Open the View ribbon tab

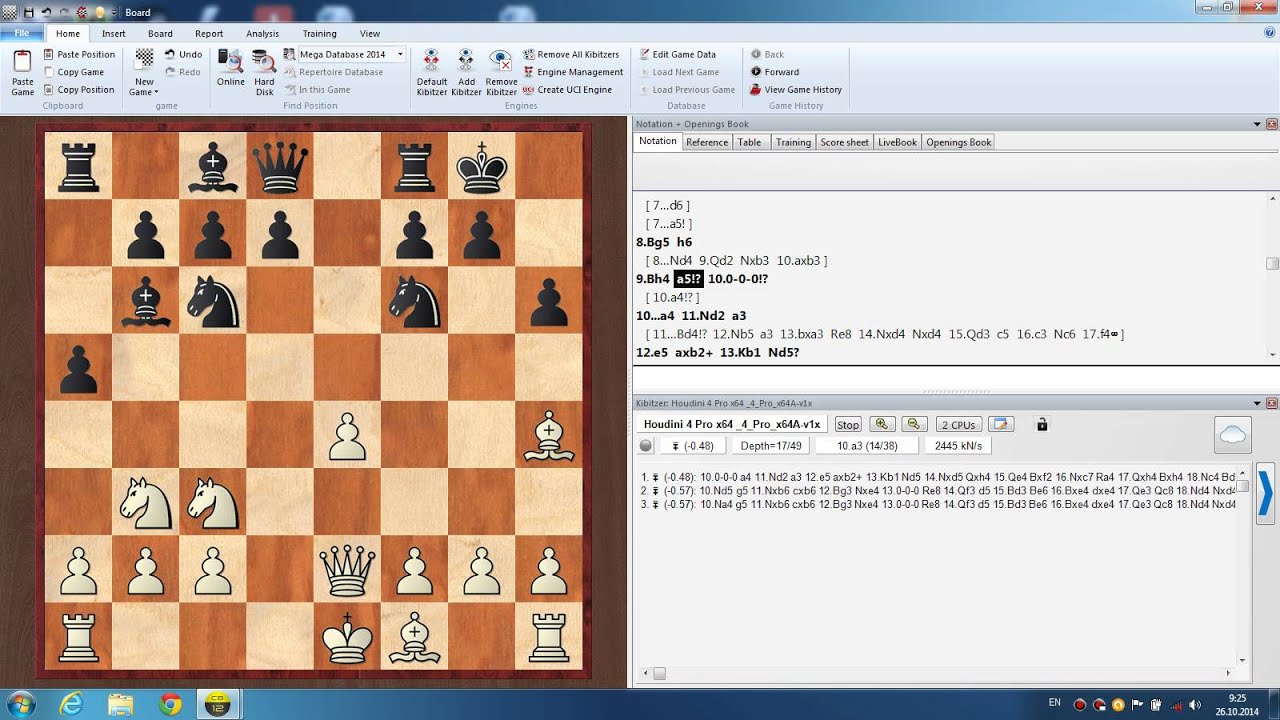coord(370,33)
